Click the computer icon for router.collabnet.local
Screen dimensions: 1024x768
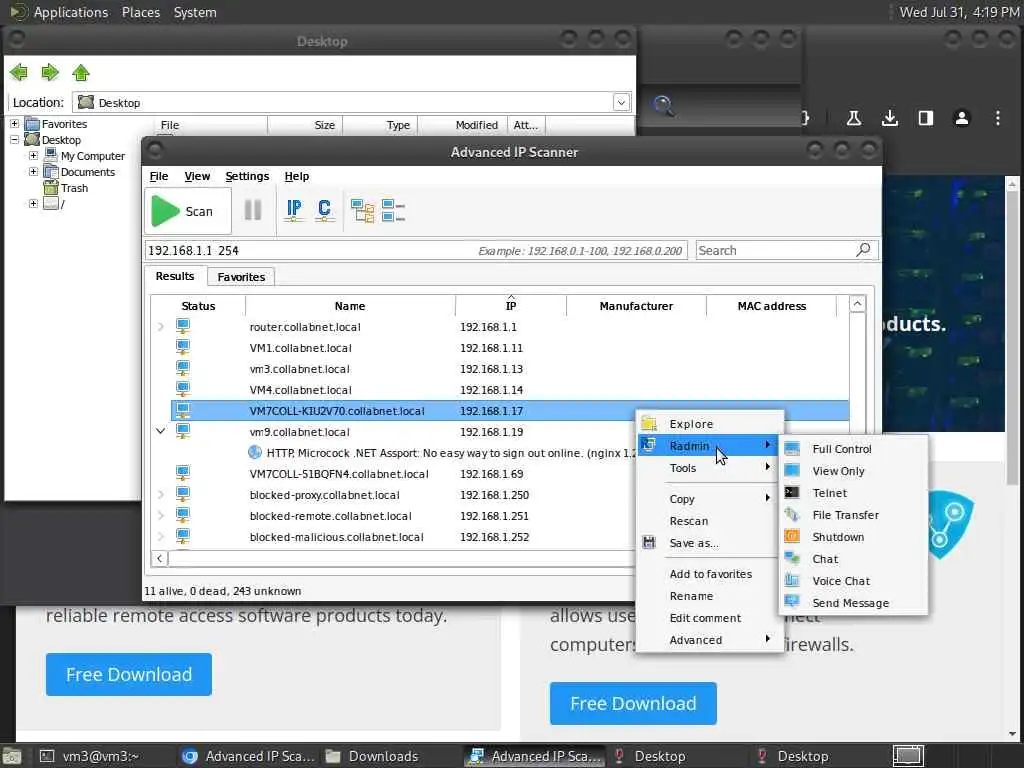183,326
